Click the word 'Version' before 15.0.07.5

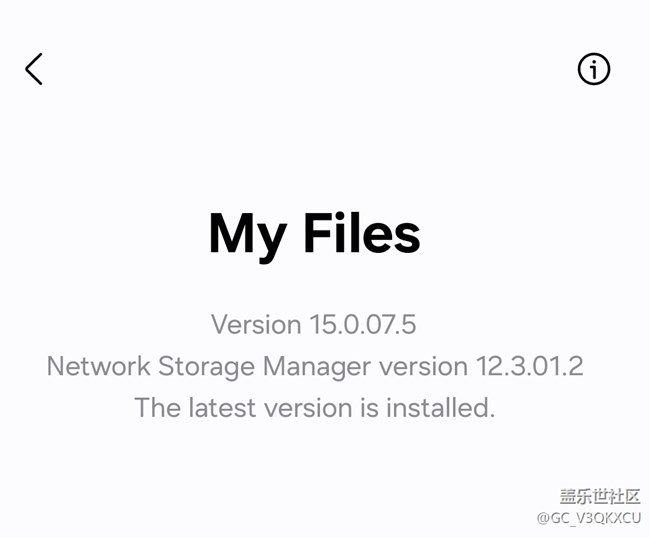click(256, 324)
